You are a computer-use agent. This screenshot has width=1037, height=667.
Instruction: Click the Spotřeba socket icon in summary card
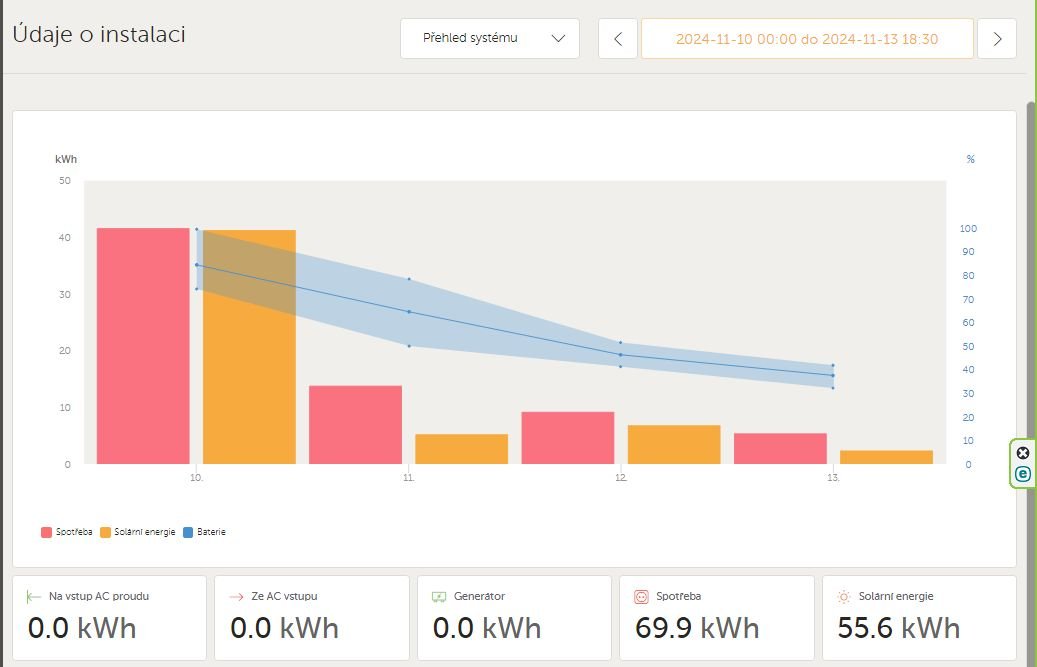pyautogui.click(x=642, y=596)
